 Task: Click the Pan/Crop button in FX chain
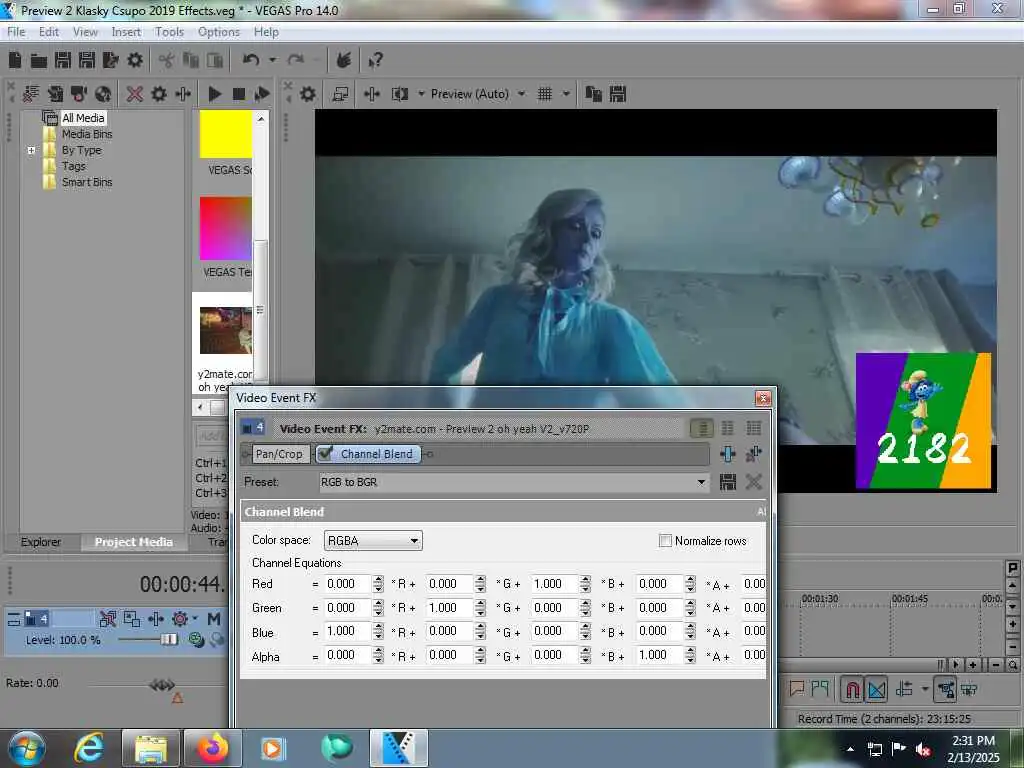[x=279, y=454]
